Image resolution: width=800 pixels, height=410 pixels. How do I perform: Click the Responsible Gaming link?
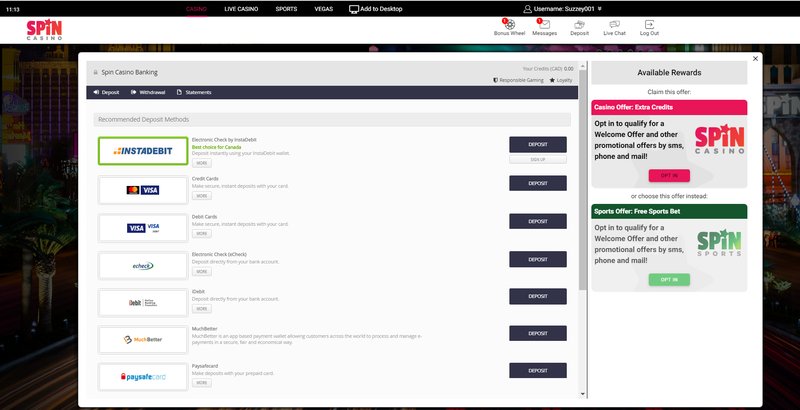[521, 80]
